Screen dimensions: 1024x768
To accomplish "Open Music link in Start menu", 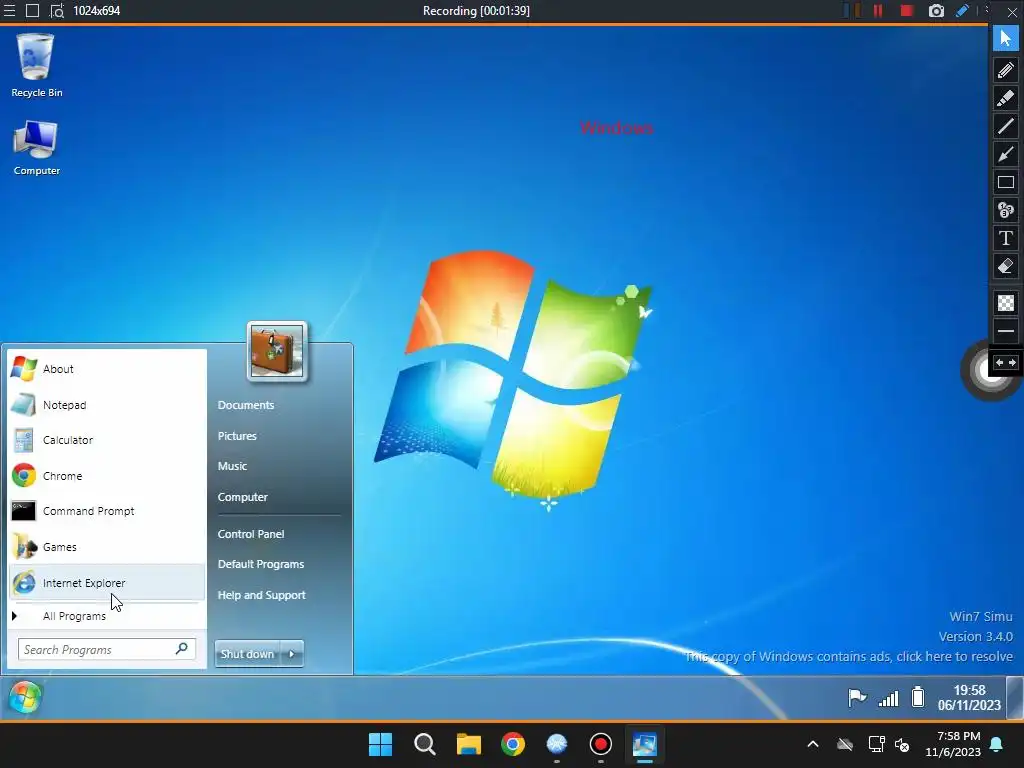I will click(x=232, y=466).
